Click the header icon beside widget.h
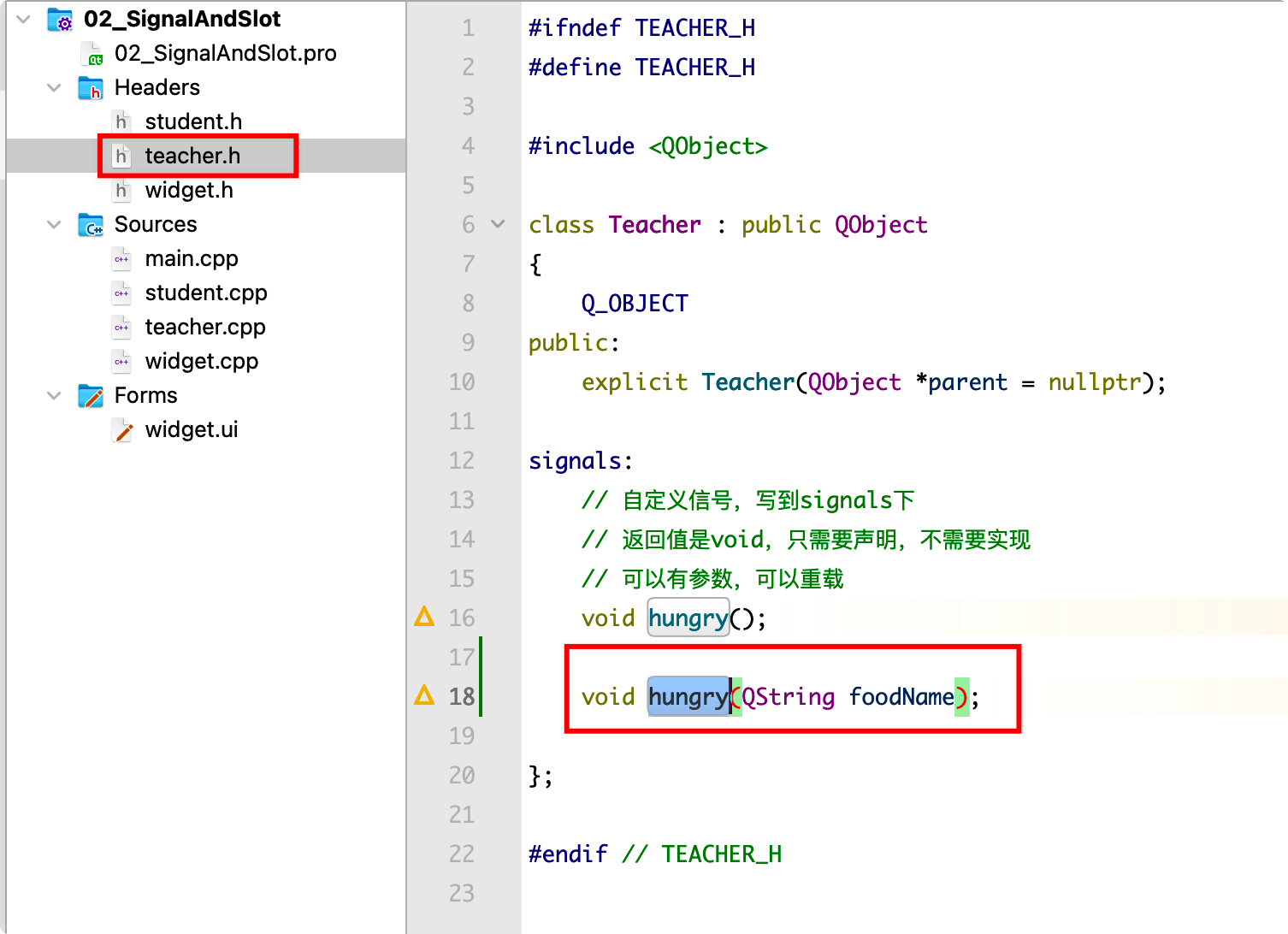The width and height of the screenshot is (1288, 934). point(121,189)
